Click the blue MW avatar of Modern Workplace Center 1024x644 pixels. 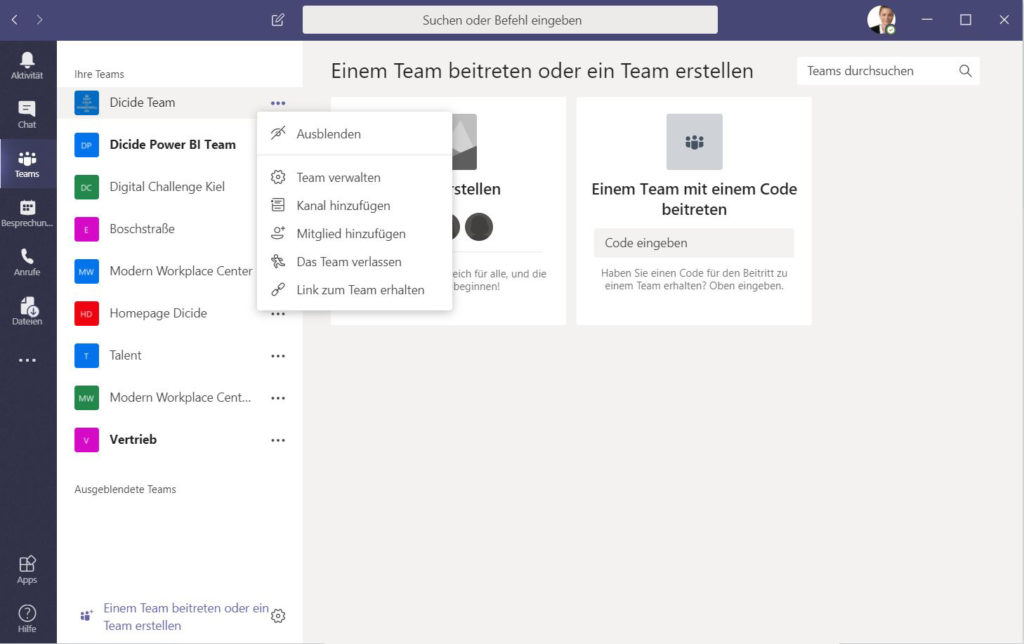(x=86, y=271)
